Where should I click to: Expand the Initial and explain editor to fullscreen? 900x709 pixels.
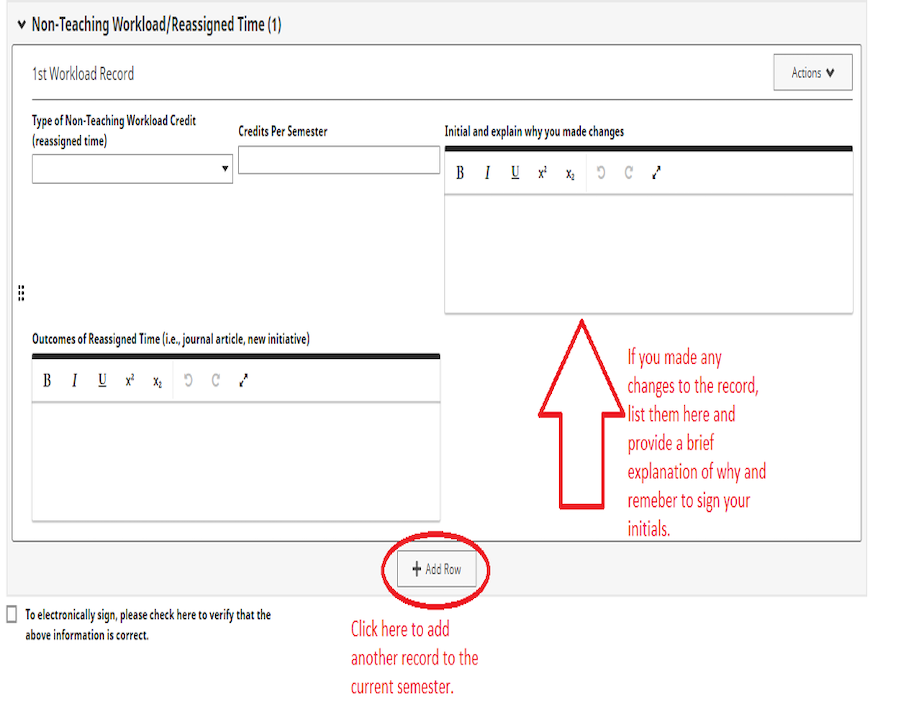[656, 173]
